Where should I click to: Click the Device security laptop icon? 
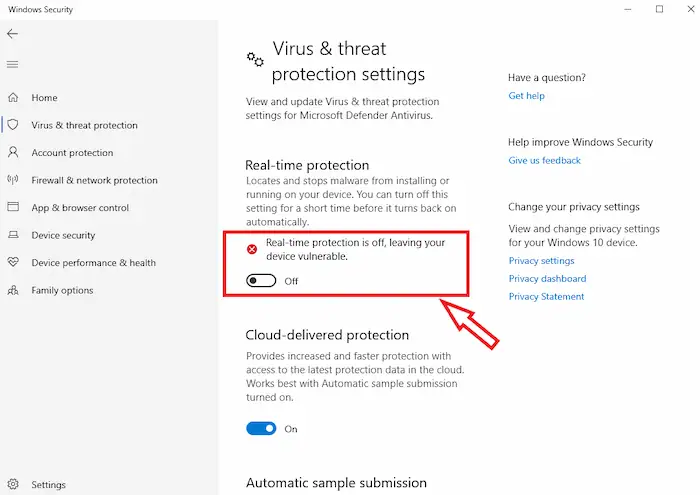click(x=12, y=235)
